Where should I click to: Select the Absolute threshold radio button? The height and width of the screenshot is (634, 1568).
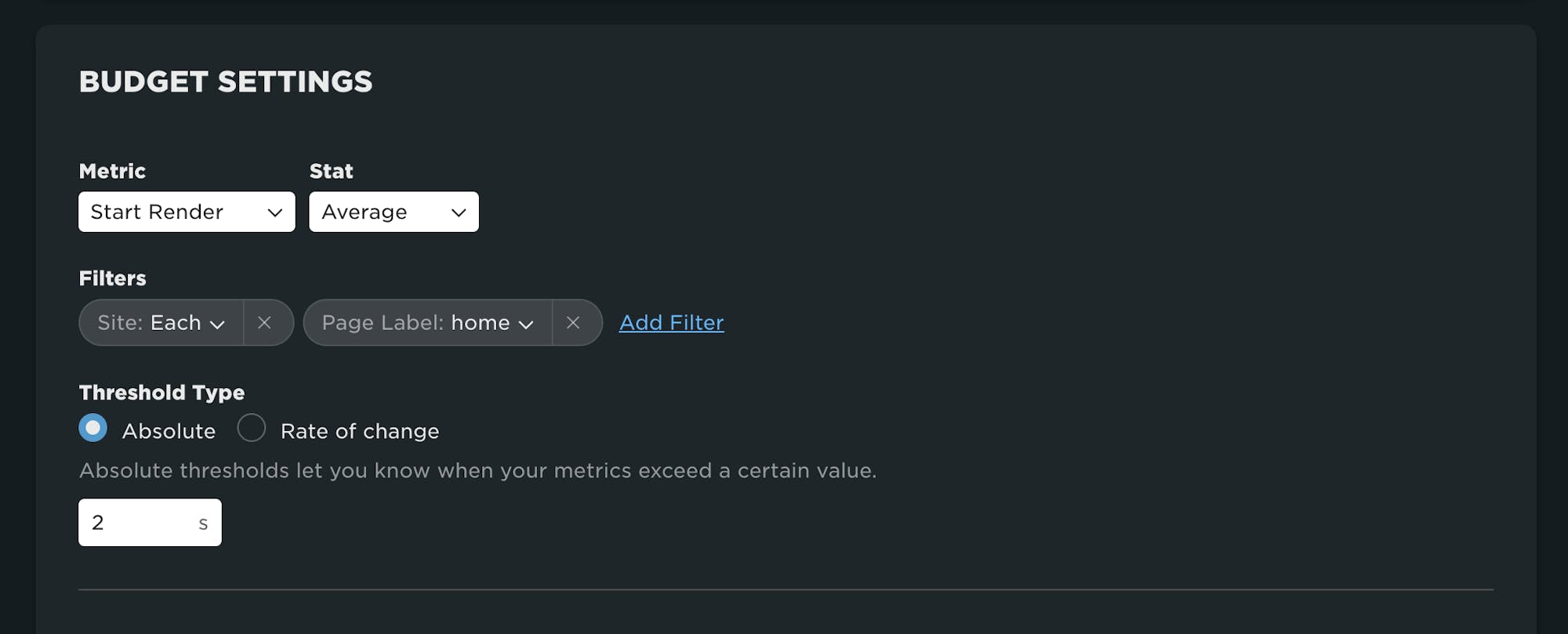pyautogui.click(x=93, y=428)
